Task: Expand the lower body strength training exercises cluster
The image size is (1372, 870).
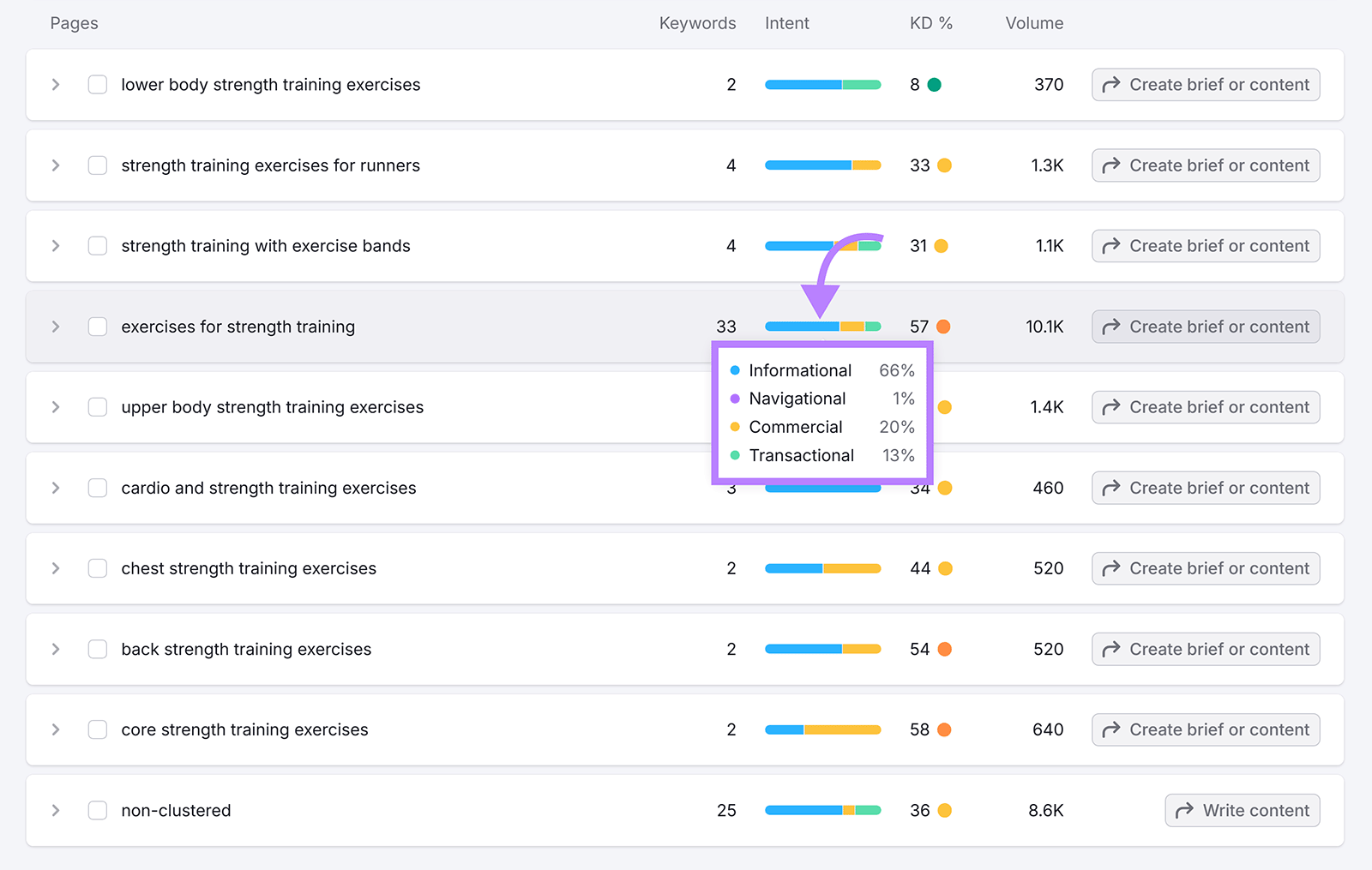Action: 55,84
